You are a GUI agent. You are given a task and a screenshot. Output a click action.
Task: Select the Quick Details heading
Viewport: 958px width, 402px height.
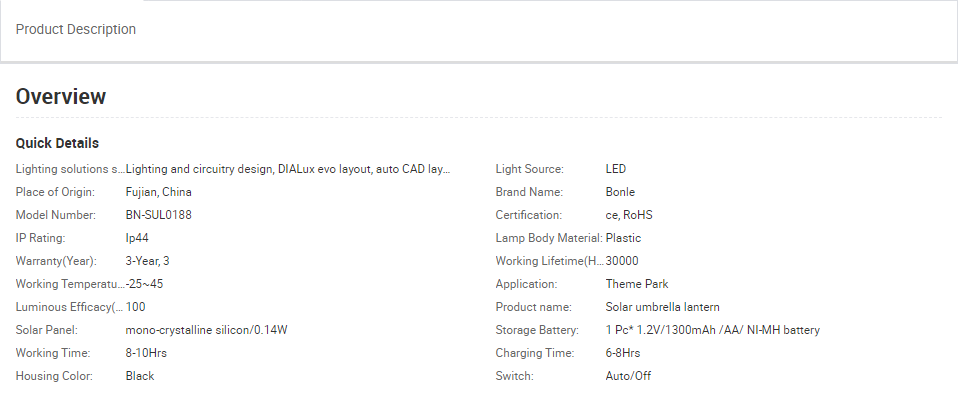click(x=57, y=143)
